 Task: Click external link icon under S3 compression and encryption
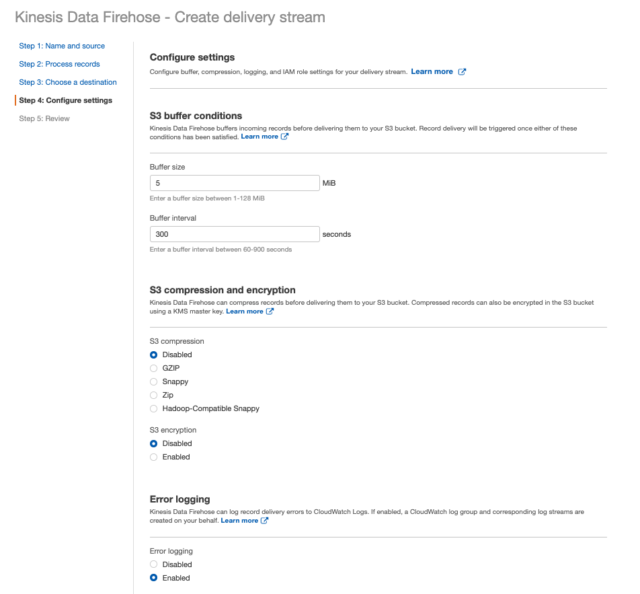[x=270, y=311]
